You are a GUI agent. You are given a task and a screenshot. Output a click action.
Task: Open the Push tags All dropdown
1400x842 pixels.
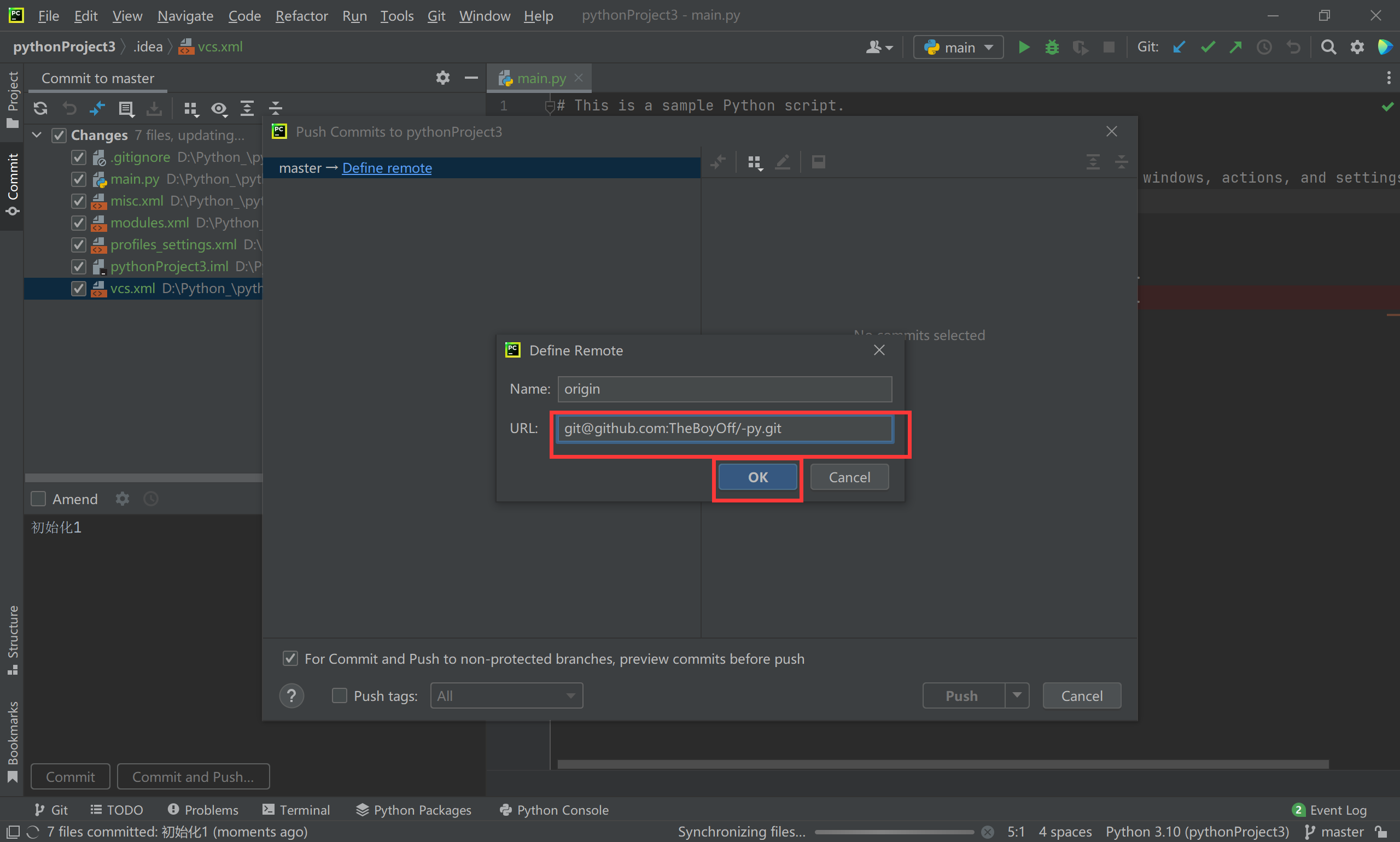506,695
